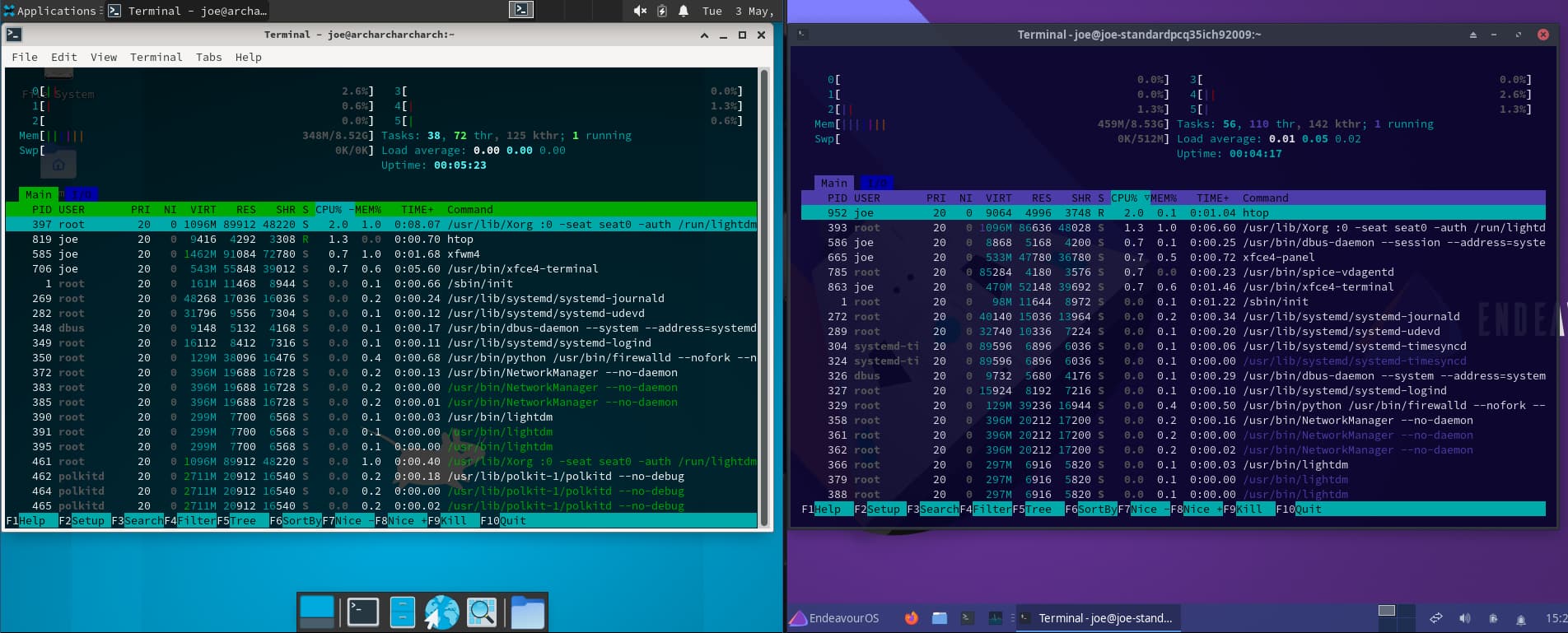Open the EndeavourOS menu

[834, 618]
